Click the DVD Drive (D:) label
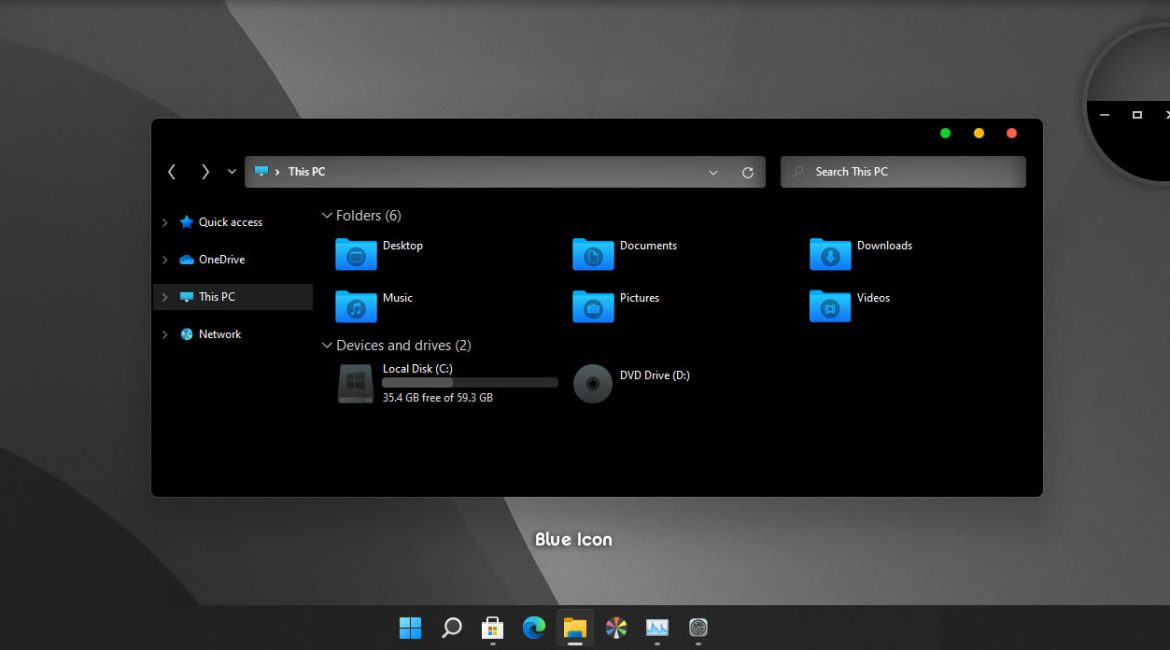 [654, 375]
